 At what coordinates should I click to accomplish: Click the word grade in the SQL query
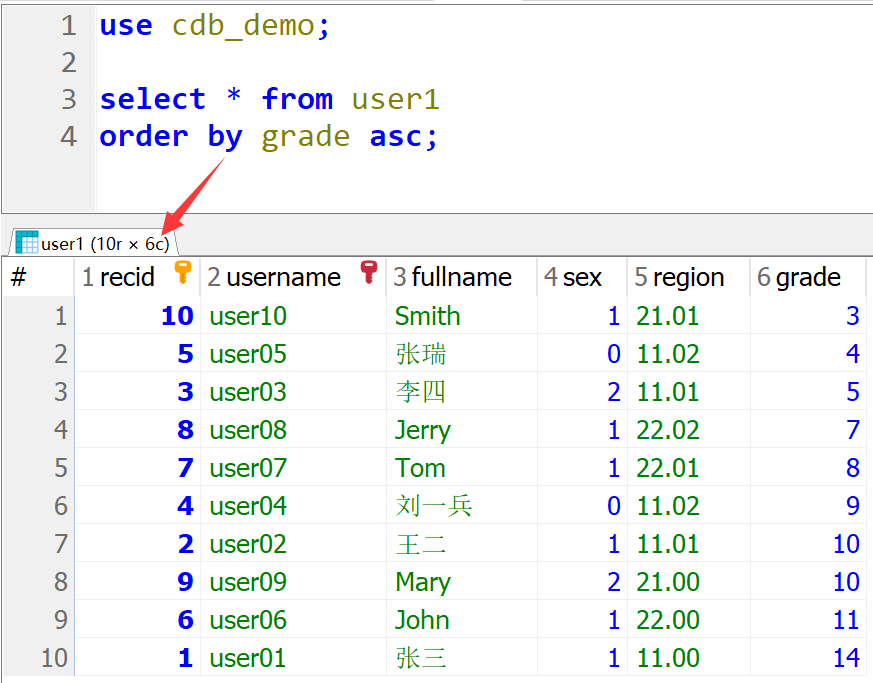(305, 136)
